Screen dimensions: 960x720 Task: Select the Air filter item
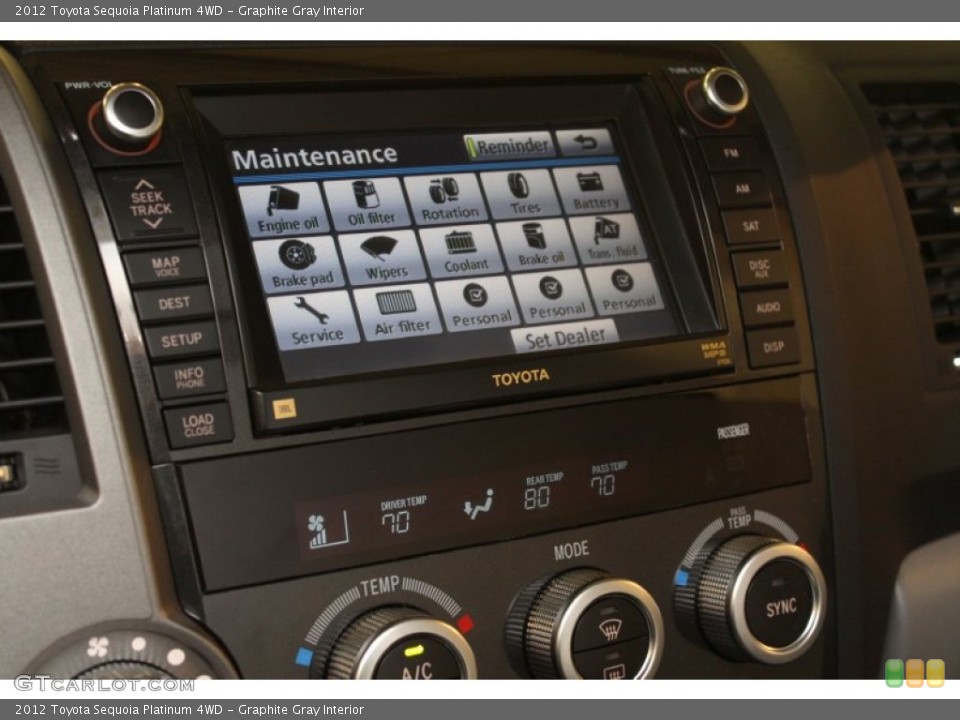coord(399,313)
